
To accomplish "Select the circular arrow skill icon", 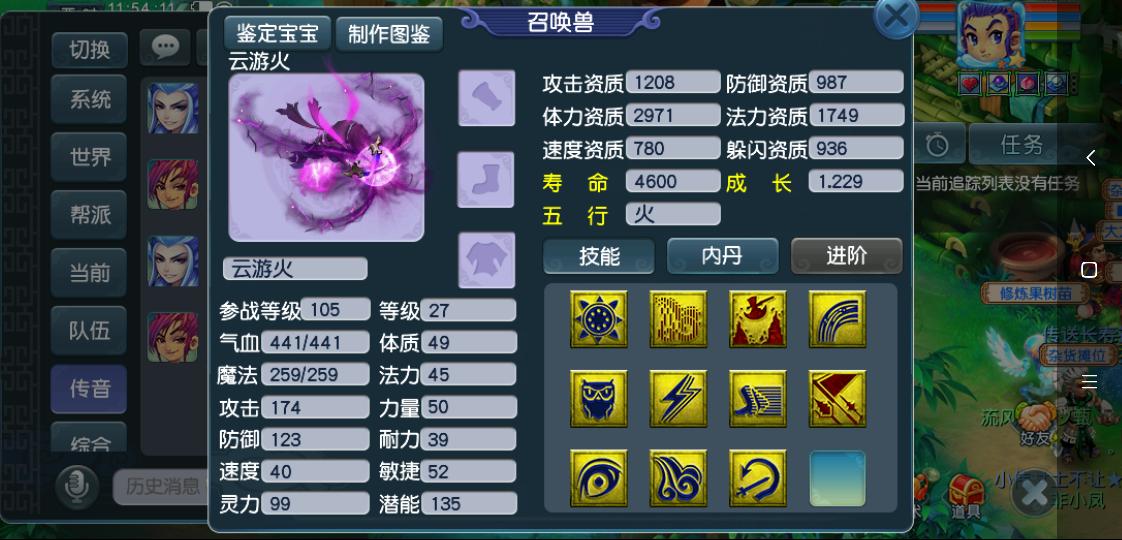I will (758, 478).
